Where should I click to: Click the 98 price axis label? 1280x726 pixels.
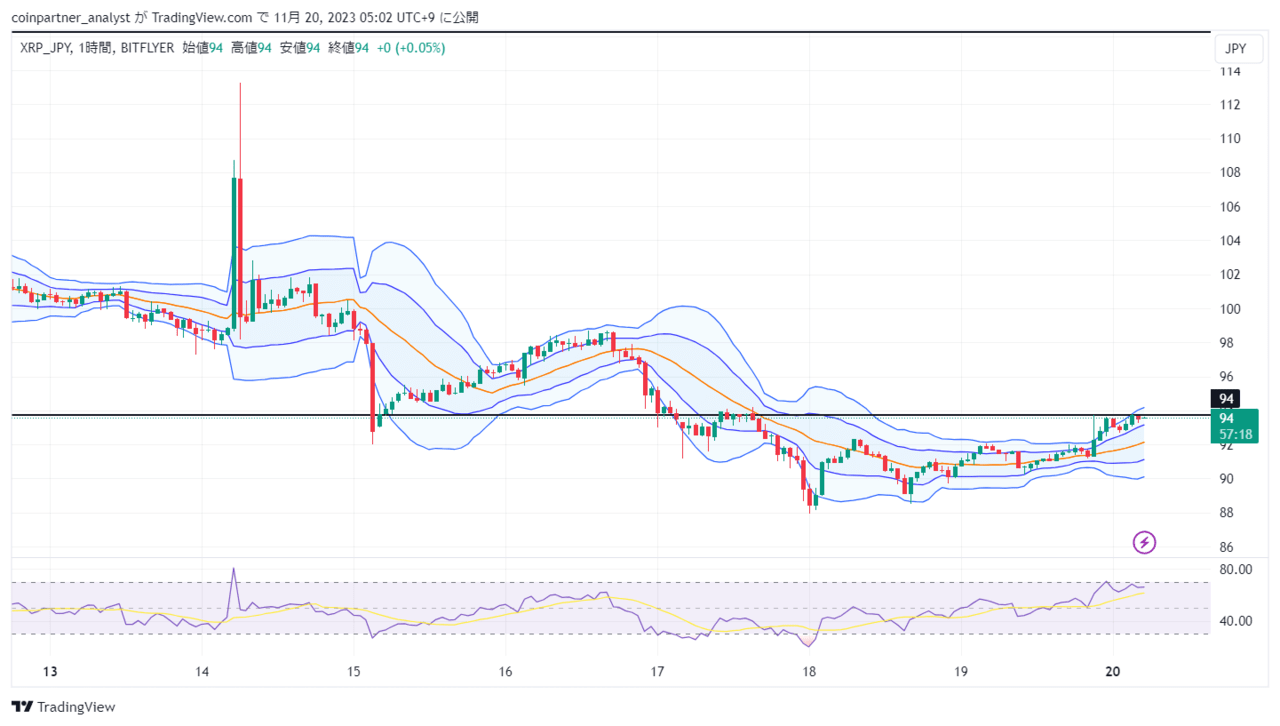1227,343
